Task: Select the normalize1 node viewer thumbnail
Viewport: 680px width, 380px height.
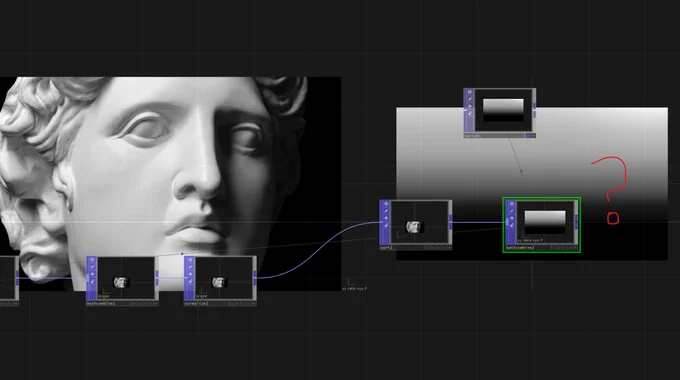Action: [x=224, y=278]
